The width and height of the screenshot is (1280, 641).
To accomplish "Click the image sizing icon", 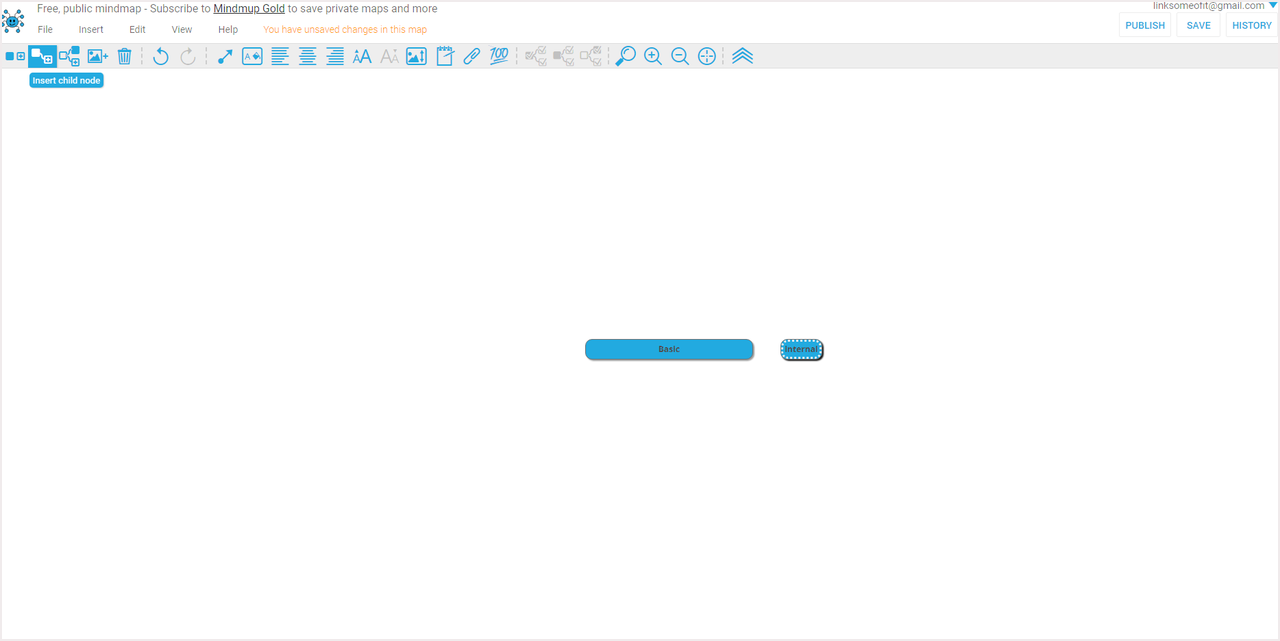I will point(416,56).
